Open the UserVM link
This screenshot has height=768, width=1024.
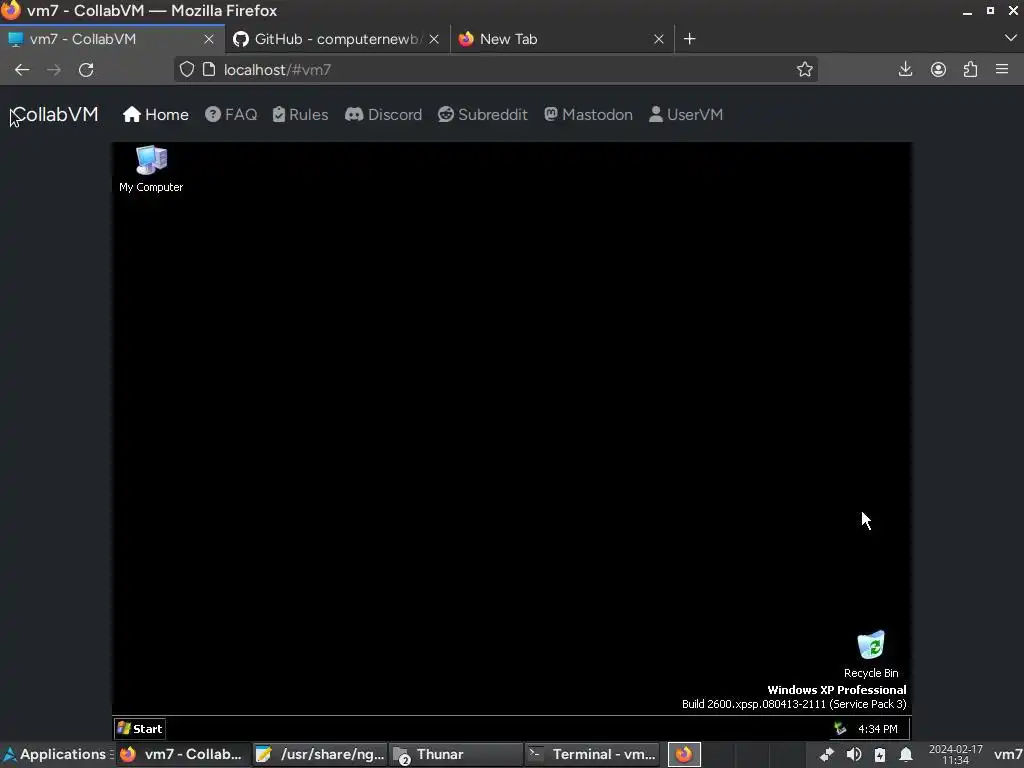coord(686,115)
